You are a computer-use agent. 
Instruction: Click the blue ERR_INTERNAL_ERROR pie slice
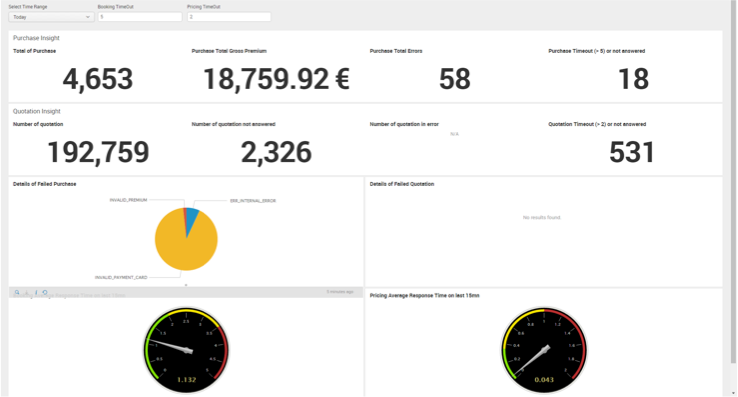192,216
